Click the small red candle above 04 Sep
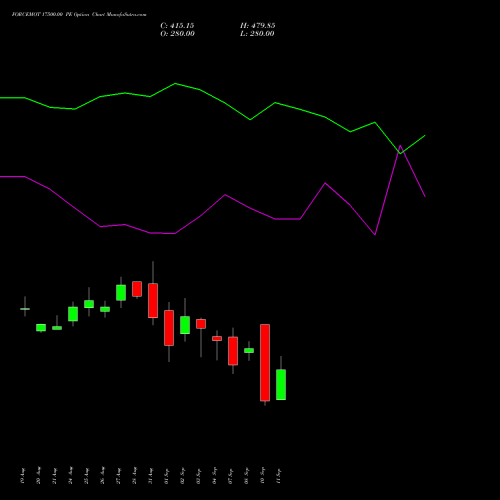The image size is (500, 500). click(x=217, y=338)
